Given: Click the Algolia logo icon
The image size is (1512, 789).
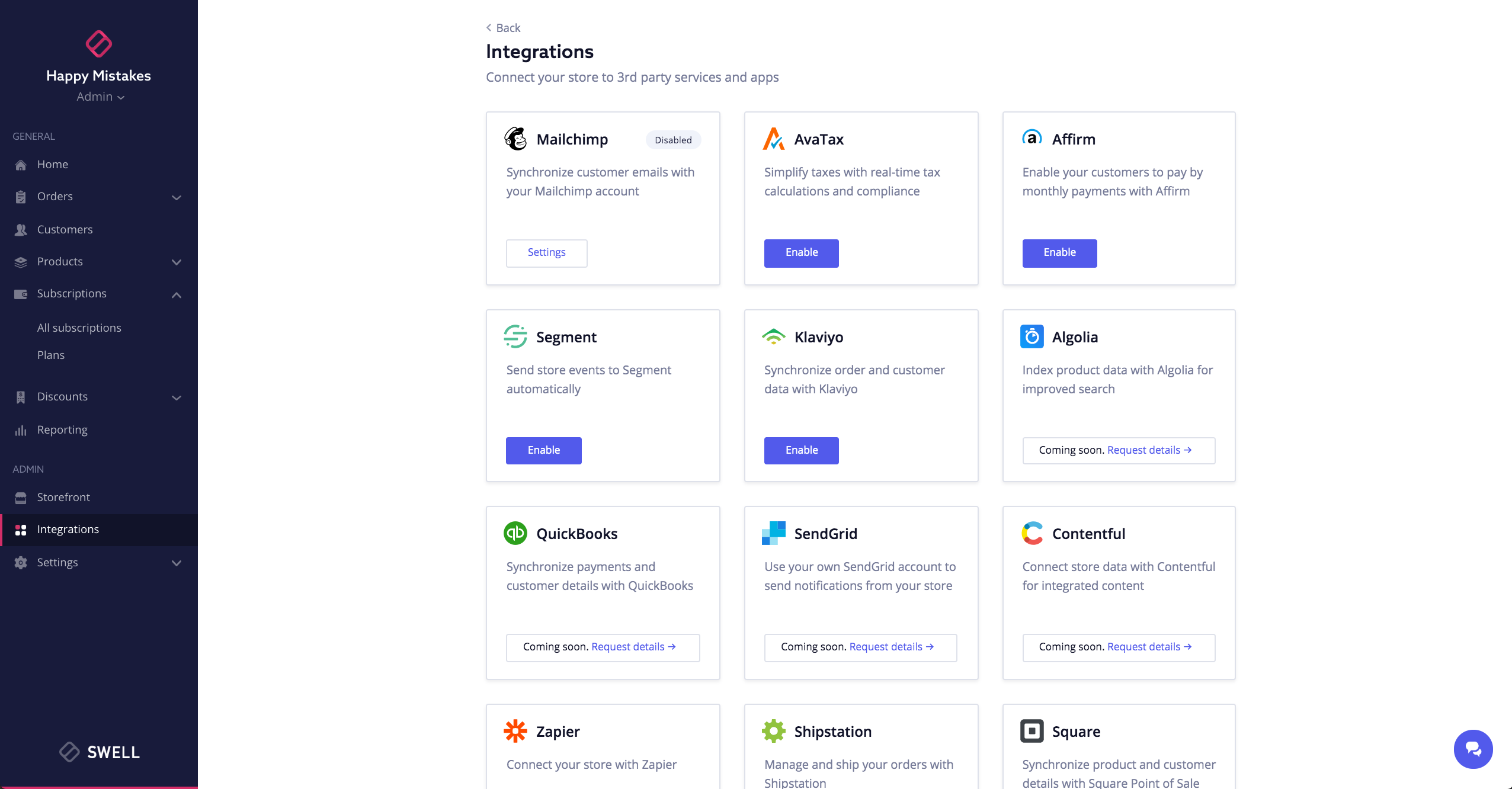Looking at the screenshot, I should coord(1032,336).
